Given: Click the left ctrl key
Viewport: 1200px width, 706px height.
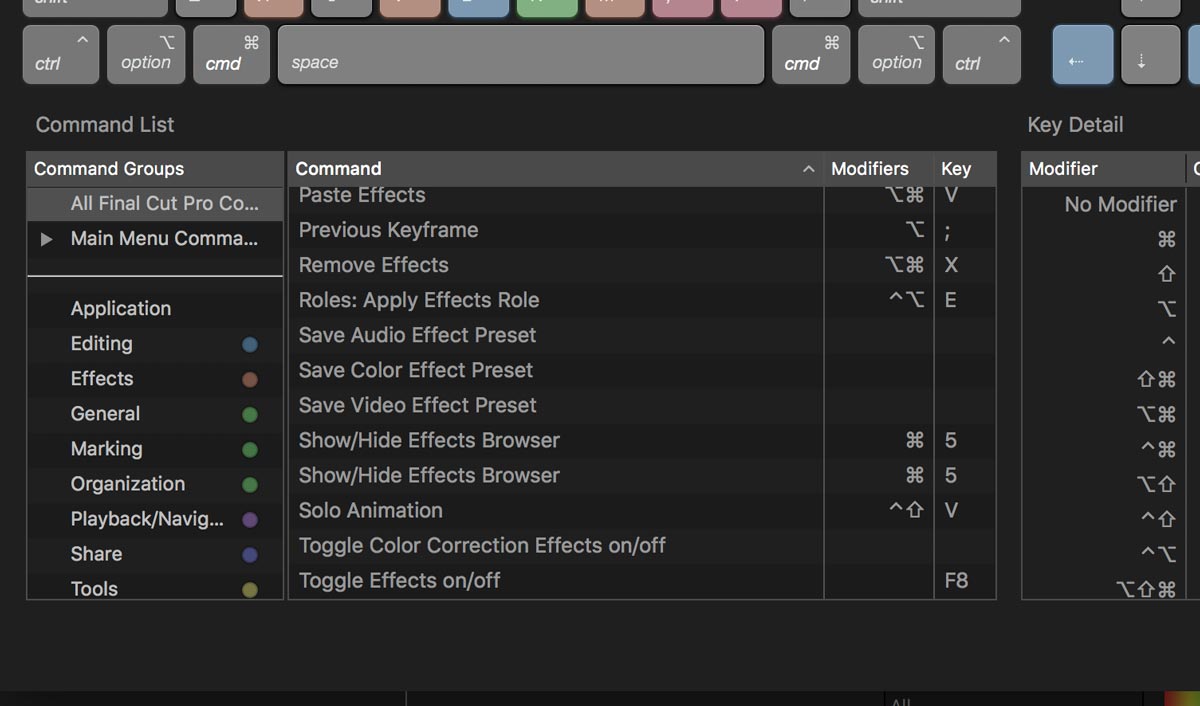Looking at the screenshot, I should (60, 54).
